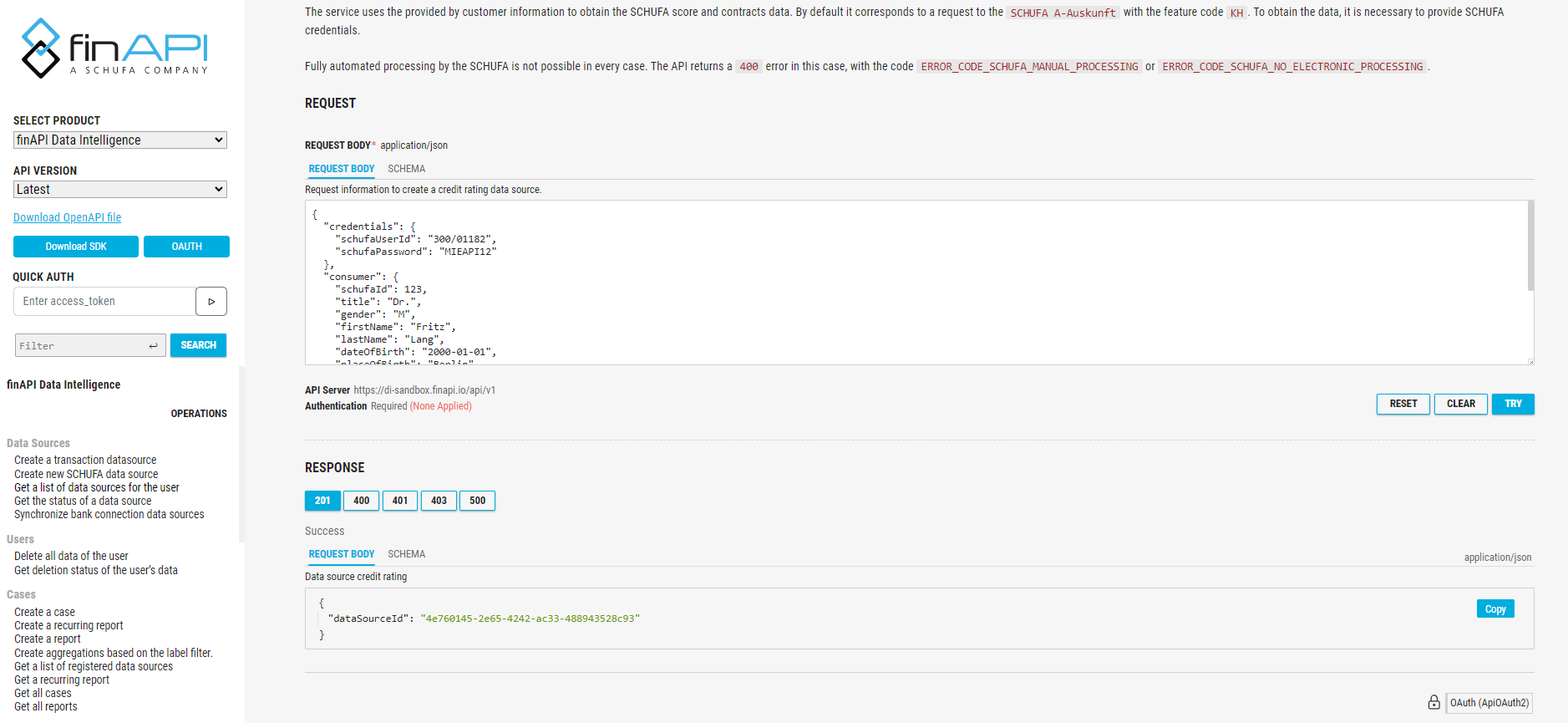
Task: Copy the response JSON
Action: (x=1494, y=609)
